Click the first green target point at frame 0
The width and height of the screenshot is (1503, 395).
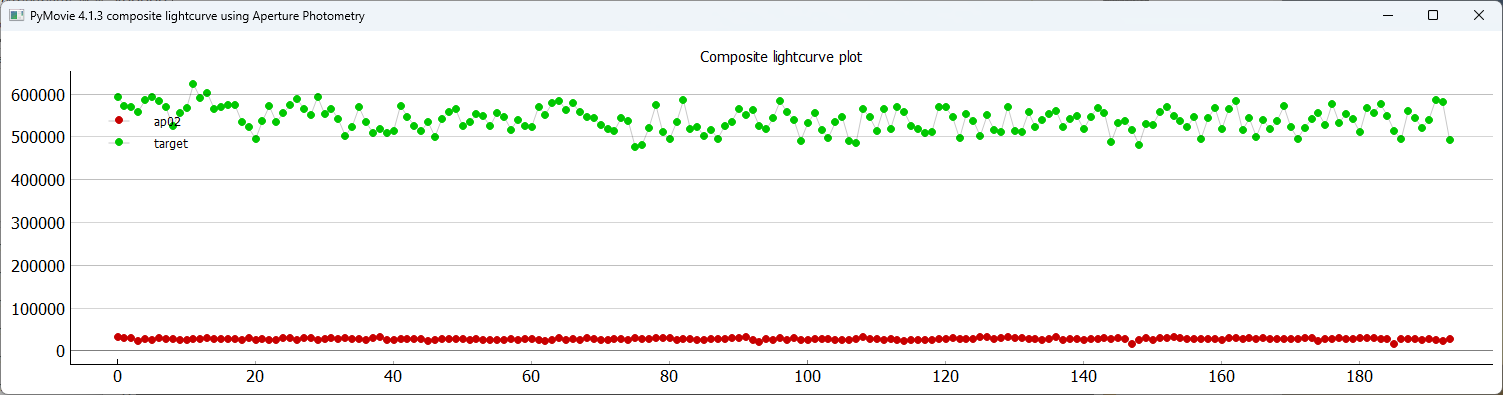point(118,97)
